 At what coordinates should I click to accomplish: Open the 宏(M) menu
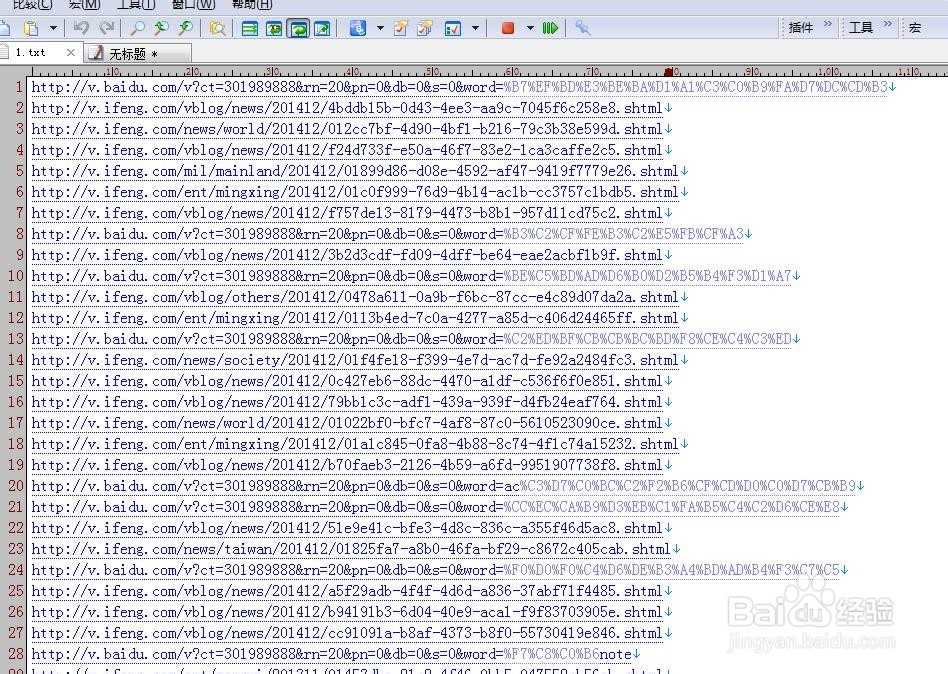(x=84, y=5)
